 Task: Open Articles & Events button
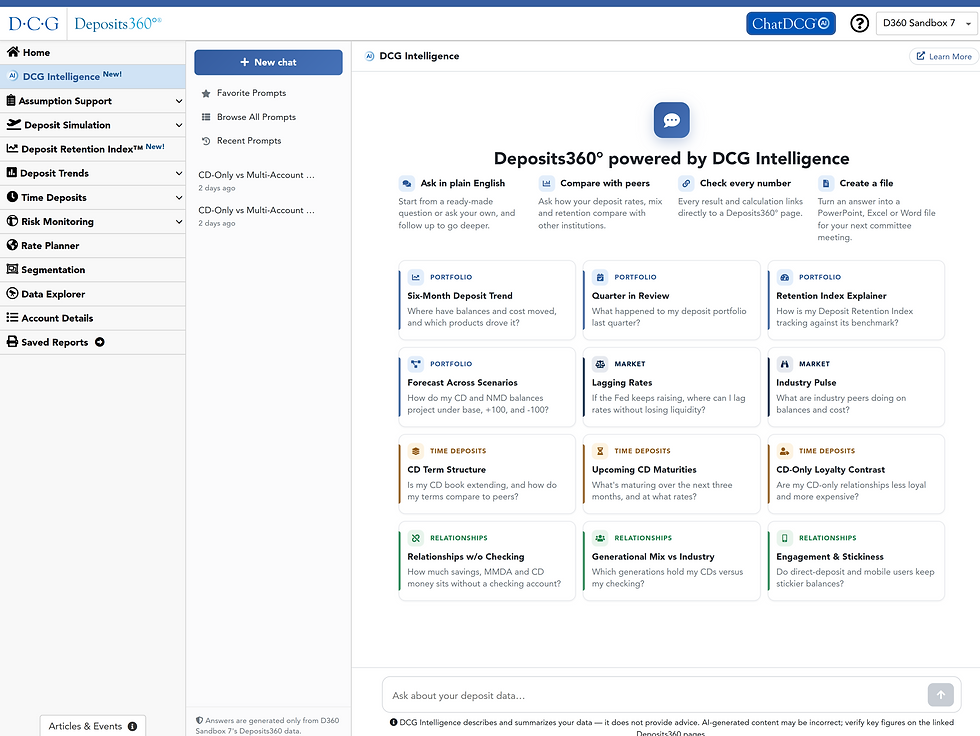[92, 725]
